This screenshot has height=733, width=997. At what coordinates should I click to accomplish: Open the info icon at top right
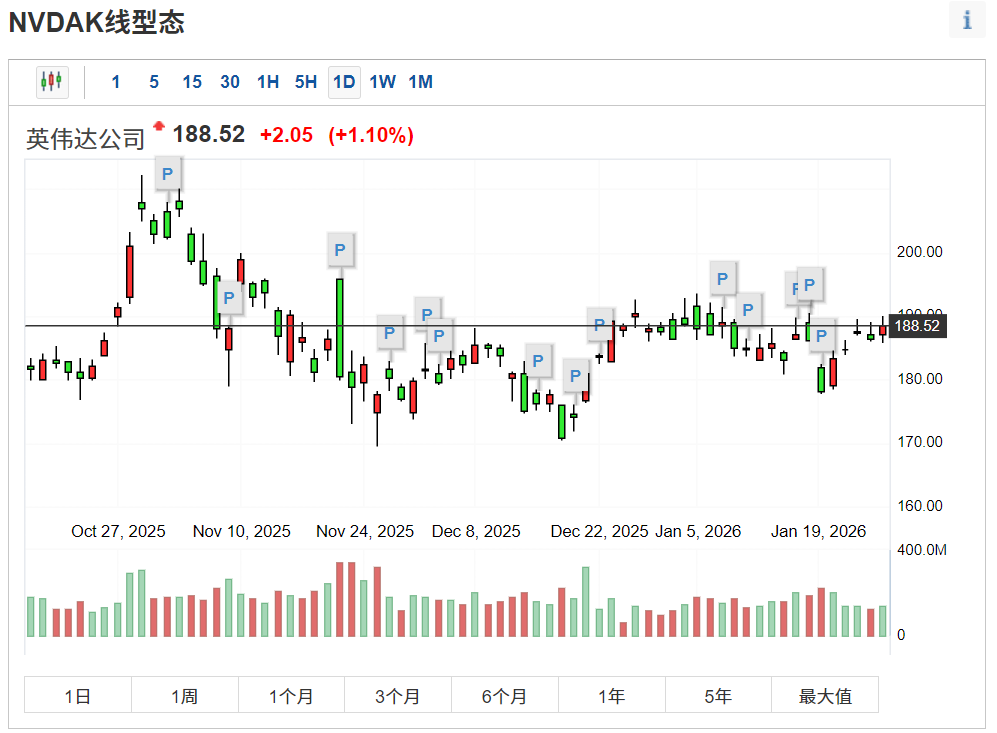point(966,21)
